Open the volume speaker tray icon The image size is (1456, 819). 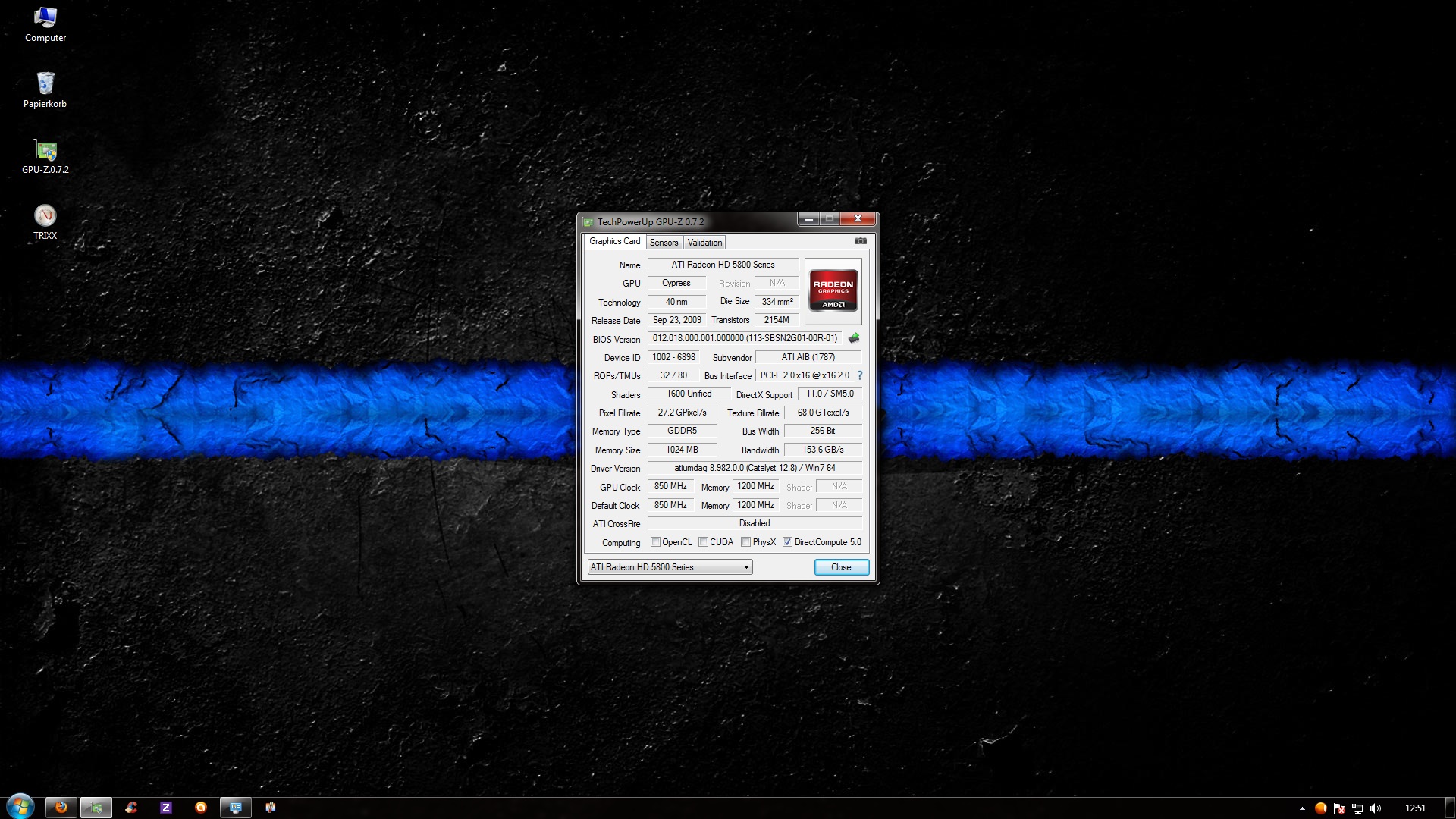pyautogui.click(x=1376, y=808)
